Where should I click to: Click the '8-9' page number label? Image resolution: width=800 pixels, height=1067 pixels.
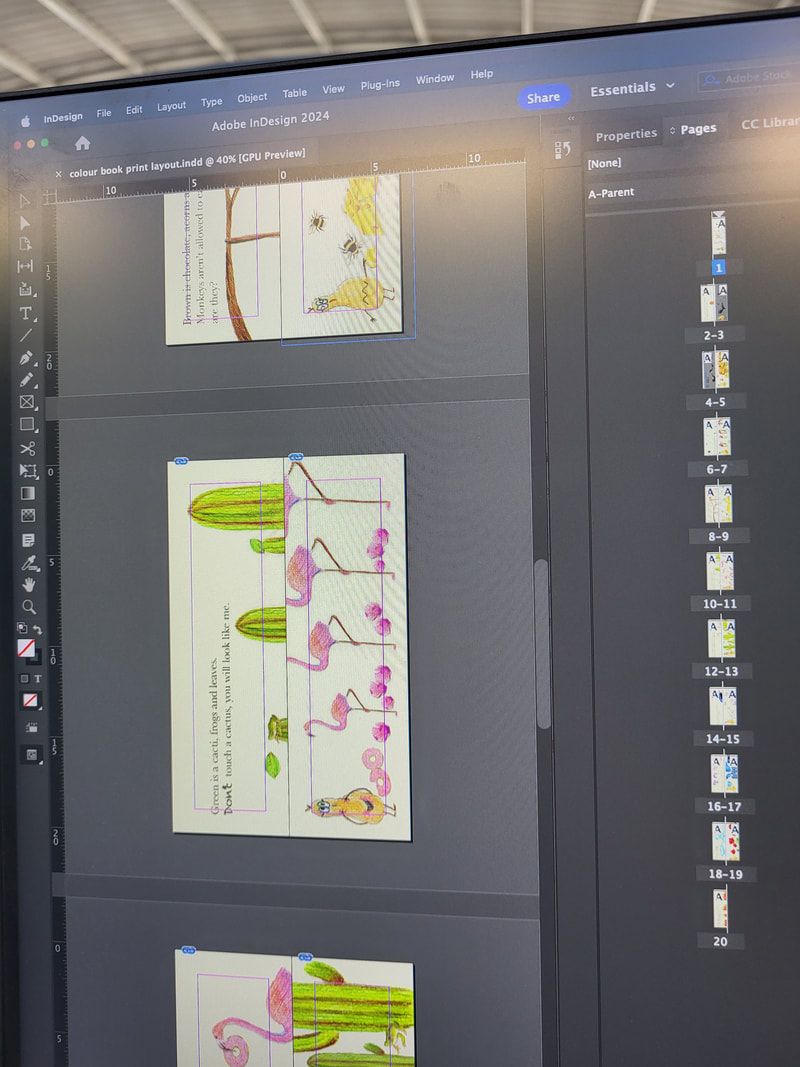[718, 536]
